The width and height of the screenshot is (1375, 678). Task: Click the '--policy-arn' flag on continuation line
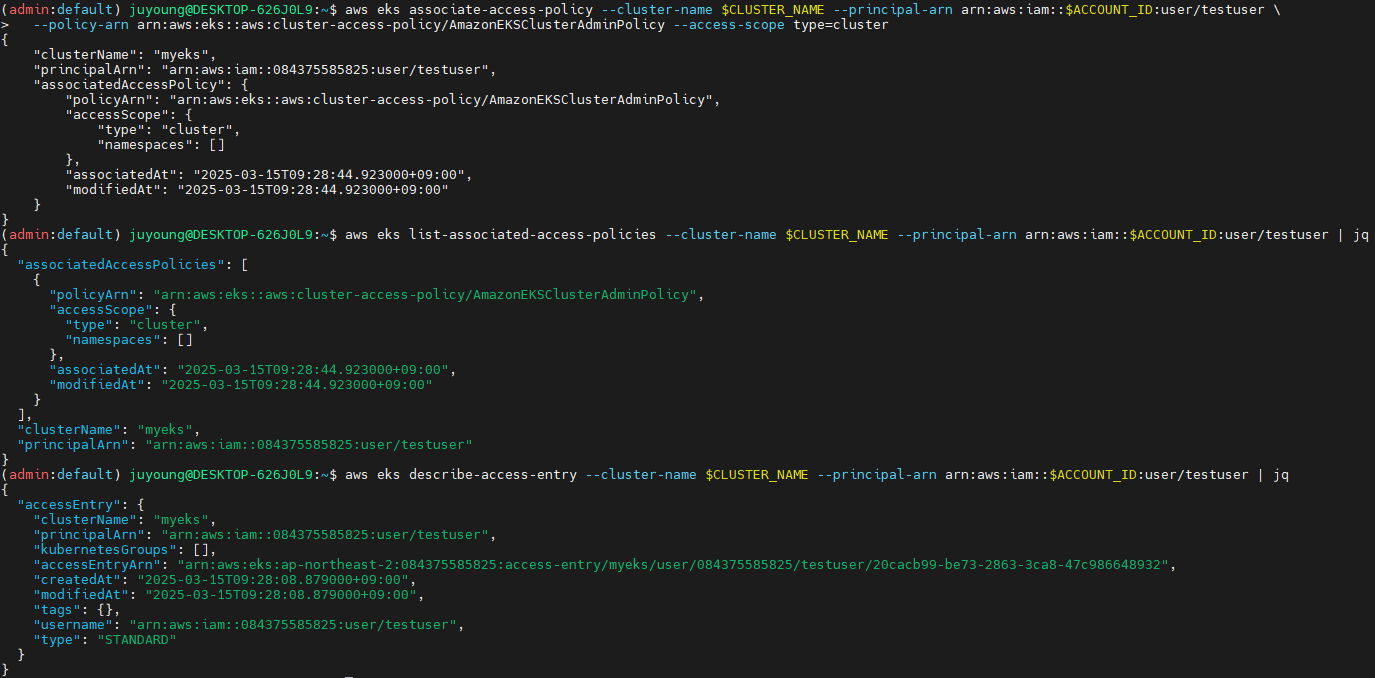pos(80,24)
